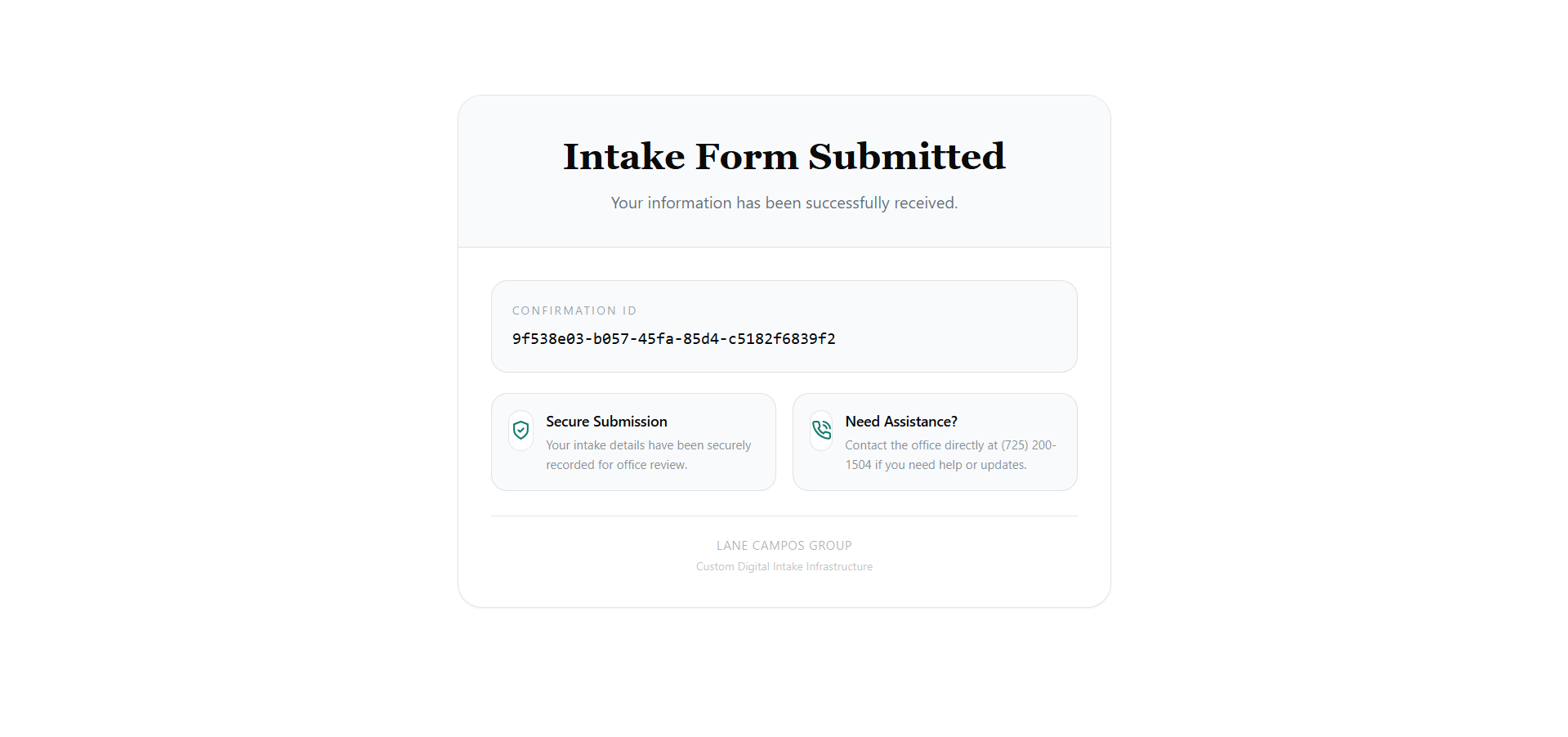Click the Secure Submission heading text
Viewport: 1568px width, 737px height.
tap(606, 421)
